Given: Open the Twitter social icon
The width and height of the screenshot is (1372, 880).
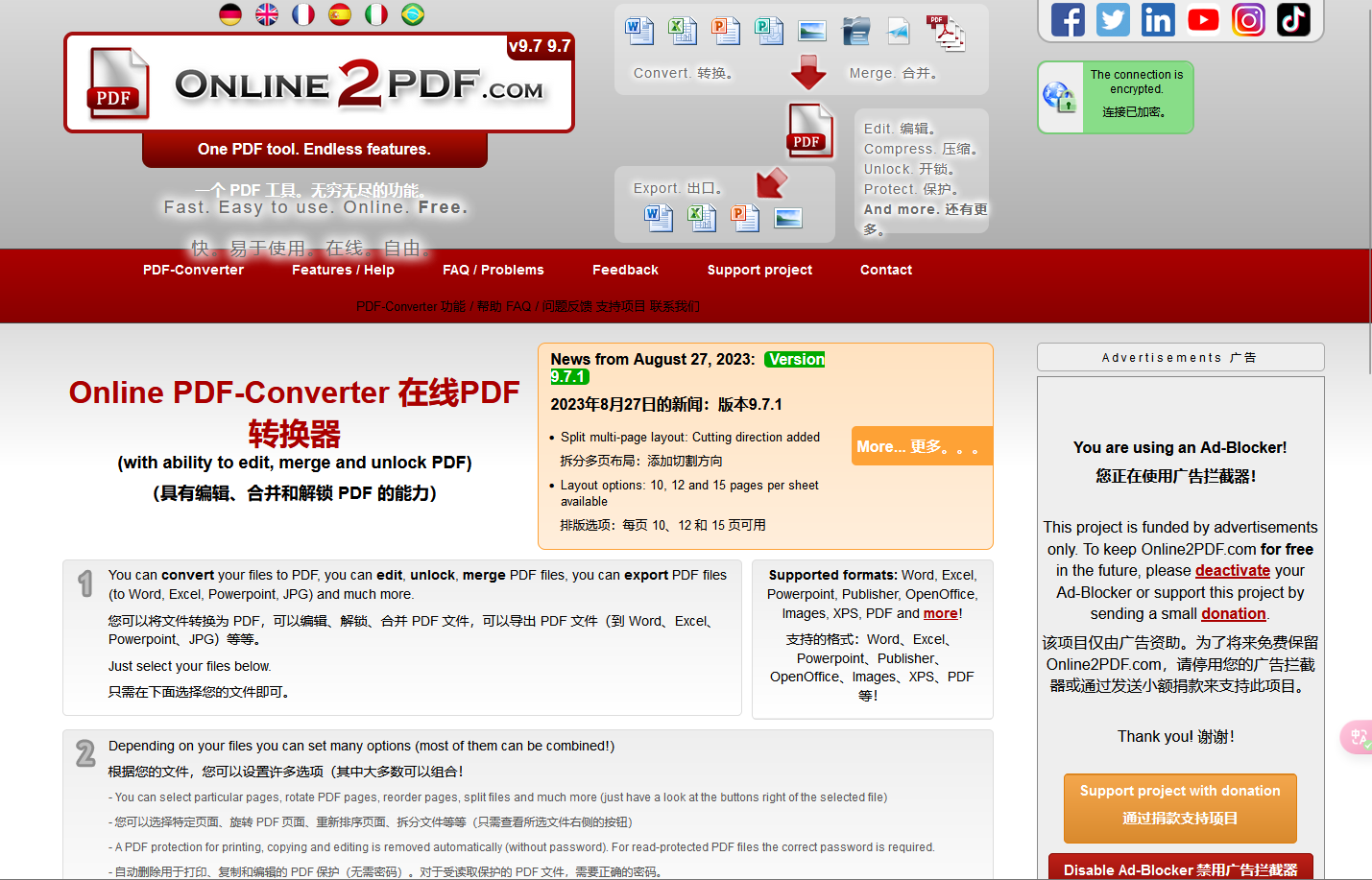Looking at the screenshot, I should pyautogui.click(x=1113, y=19).
